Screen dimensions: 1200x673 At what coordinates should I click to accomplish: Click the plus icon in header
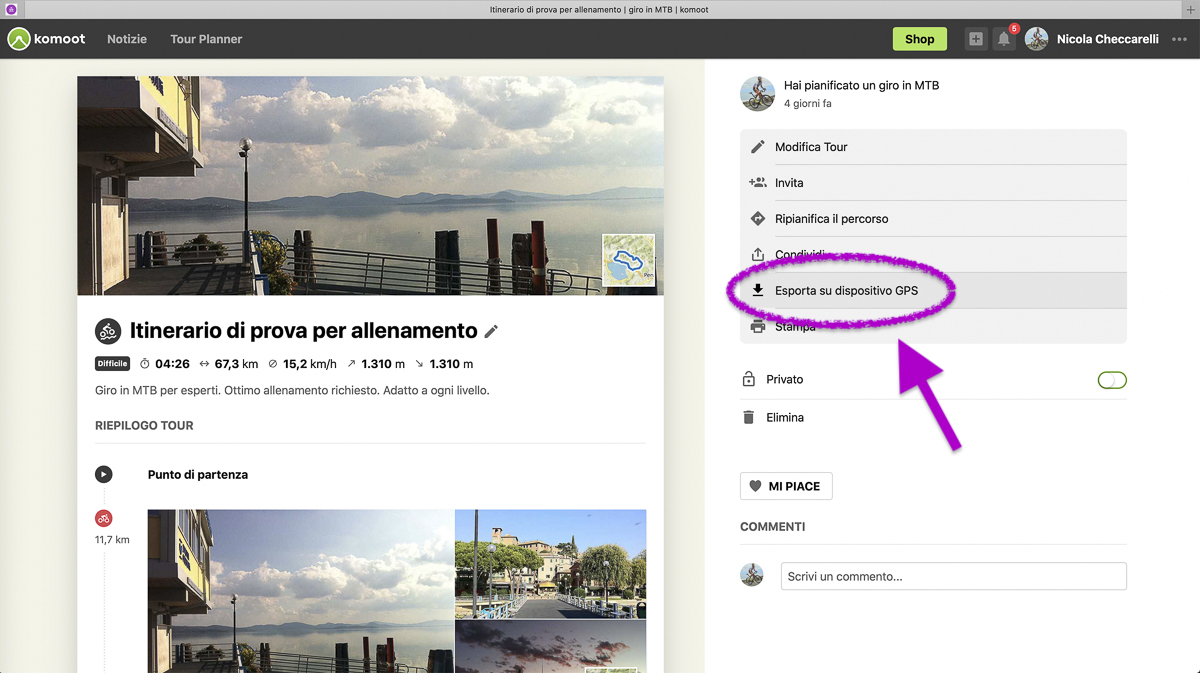(975, 39)
